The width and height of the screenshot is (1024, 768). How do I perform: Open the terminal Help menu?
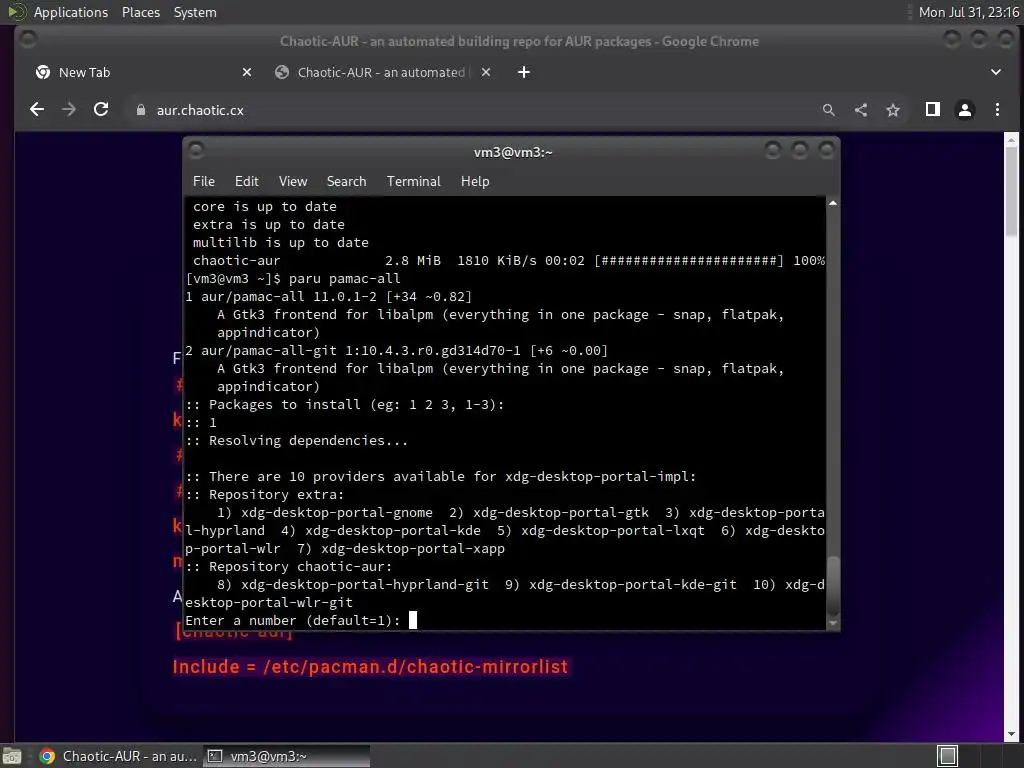click(475, 182)
